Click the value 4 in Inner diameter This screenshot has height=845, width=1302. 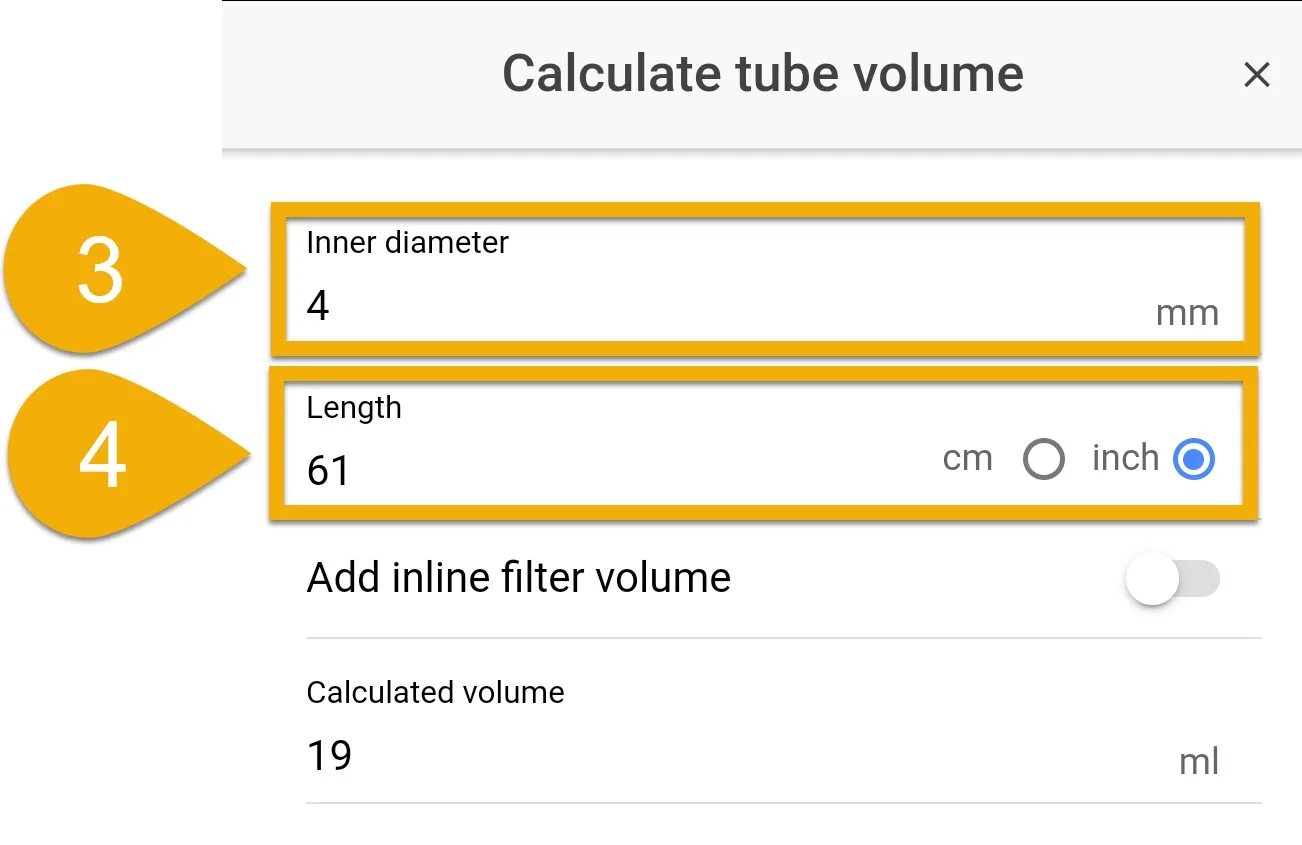[318, 306]
